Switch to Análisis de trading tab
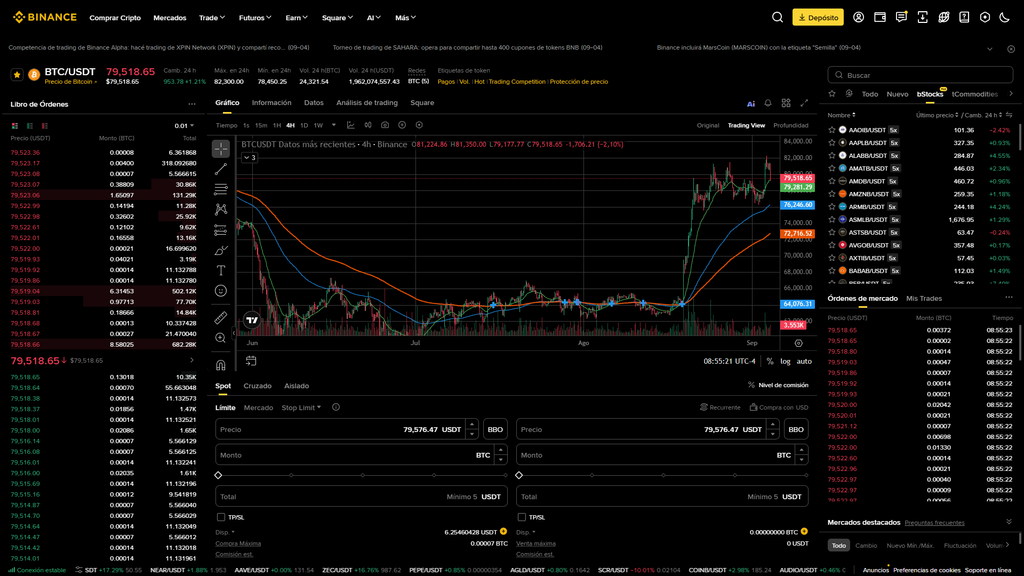This screenshot has height=576, width=1024. (366, 103)
